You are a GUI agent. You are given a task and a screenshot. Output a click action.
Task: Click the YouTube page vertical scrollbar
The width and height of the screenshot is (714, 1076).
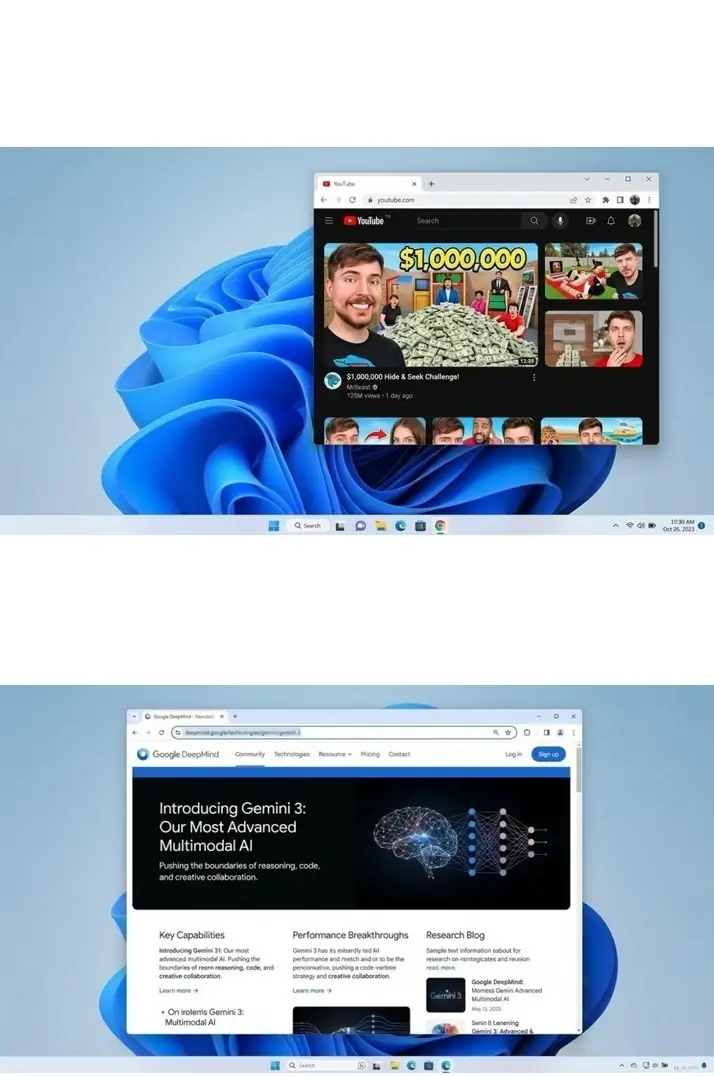pos(656,240)
